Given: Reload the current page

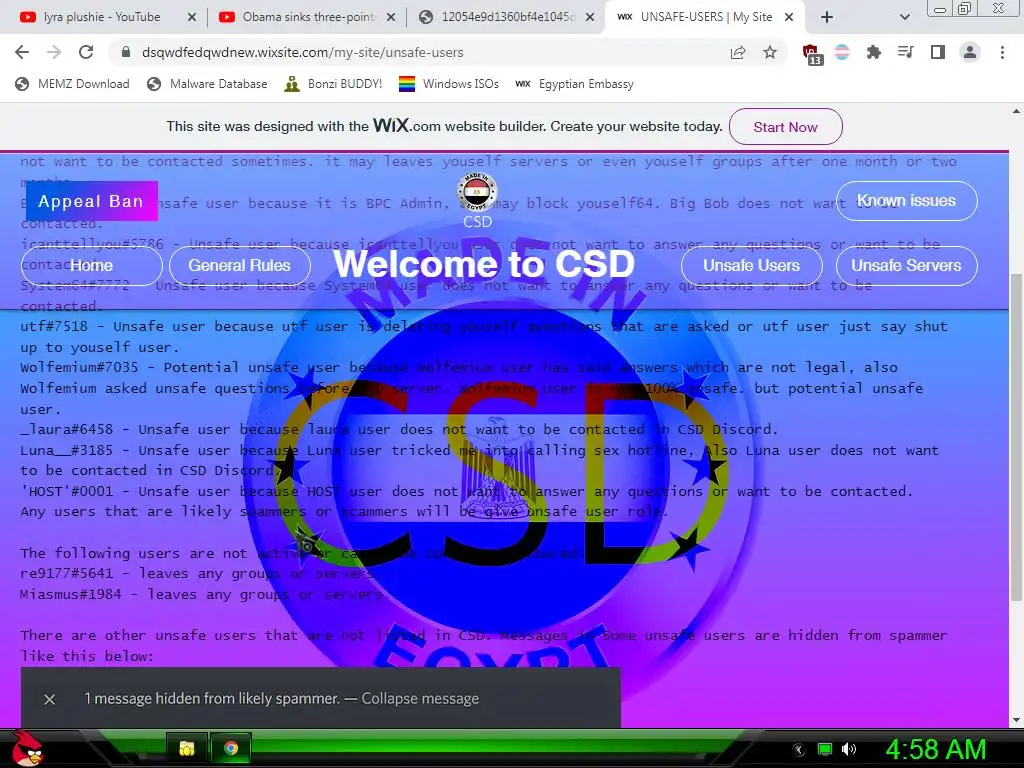Looking at the screenshot, I should pos(86,52).
